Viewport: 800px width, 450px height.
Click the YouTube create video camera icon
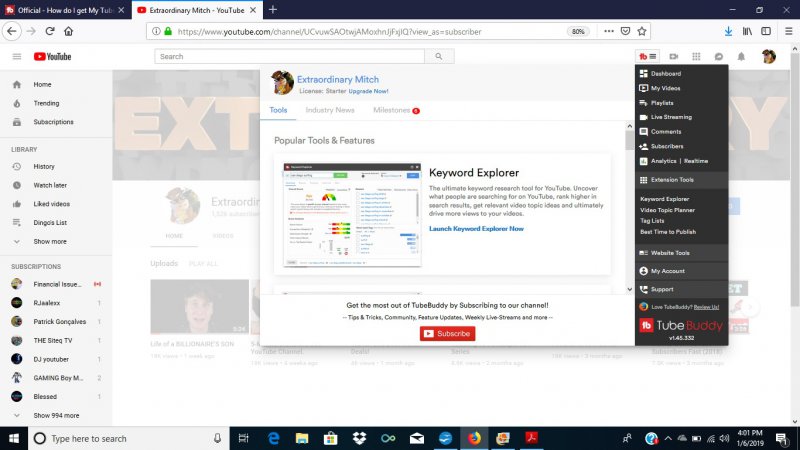[674, 56]
